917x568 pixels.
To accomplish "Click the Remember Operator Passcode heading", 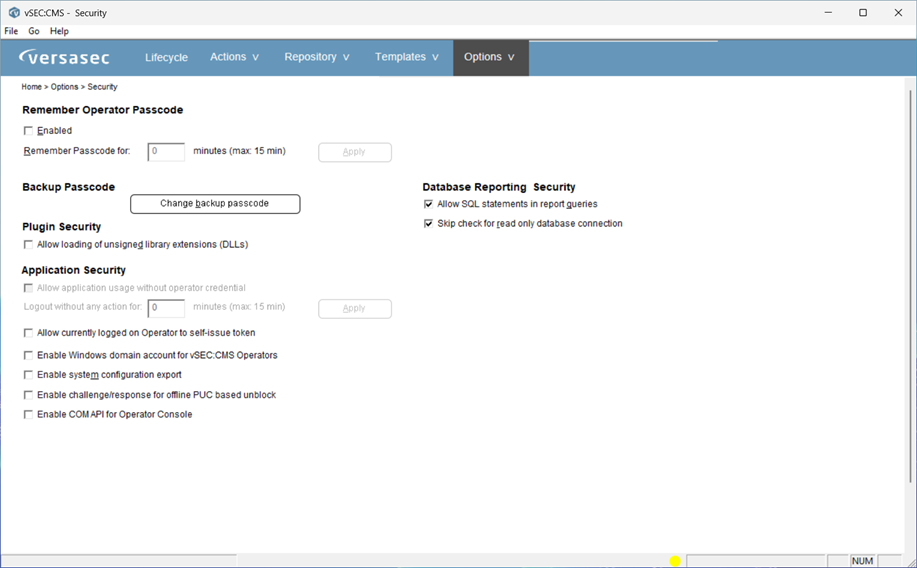I will (x=102, y=110).
